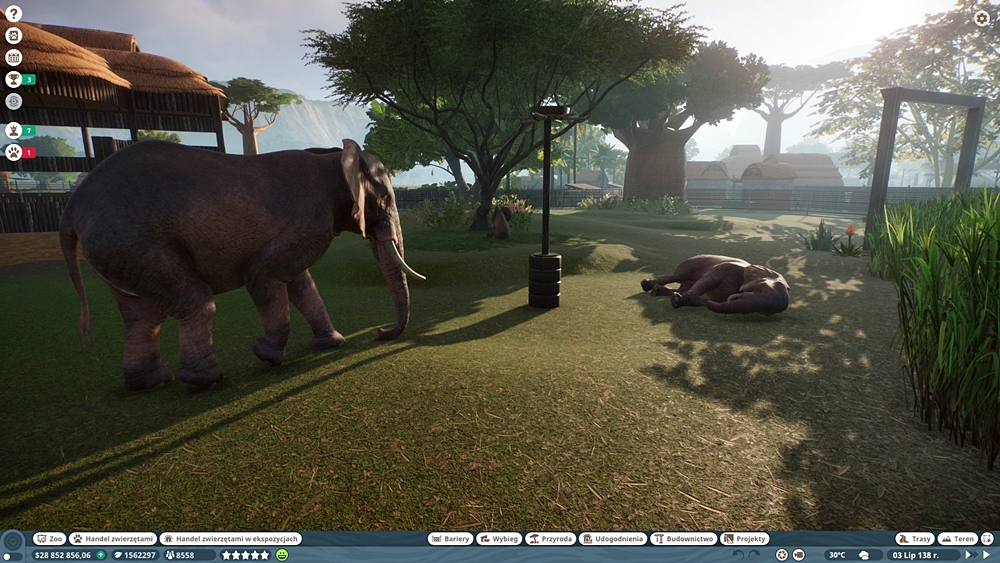
Task: Click the fast-forward speed button
Action: [x=969, y=555]
